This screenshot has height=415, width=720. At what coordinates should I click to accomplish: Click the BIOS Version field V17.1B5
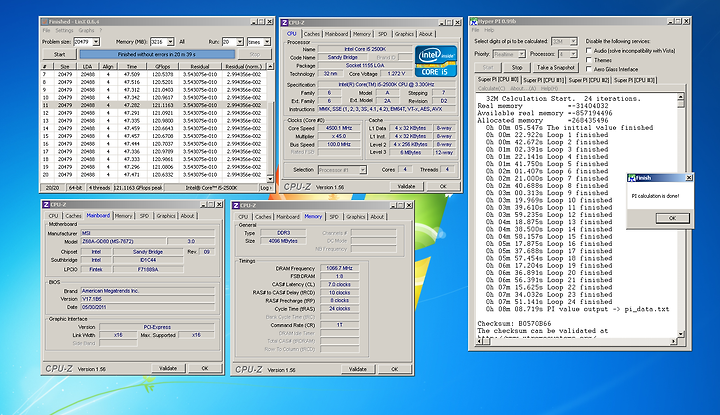147,299
